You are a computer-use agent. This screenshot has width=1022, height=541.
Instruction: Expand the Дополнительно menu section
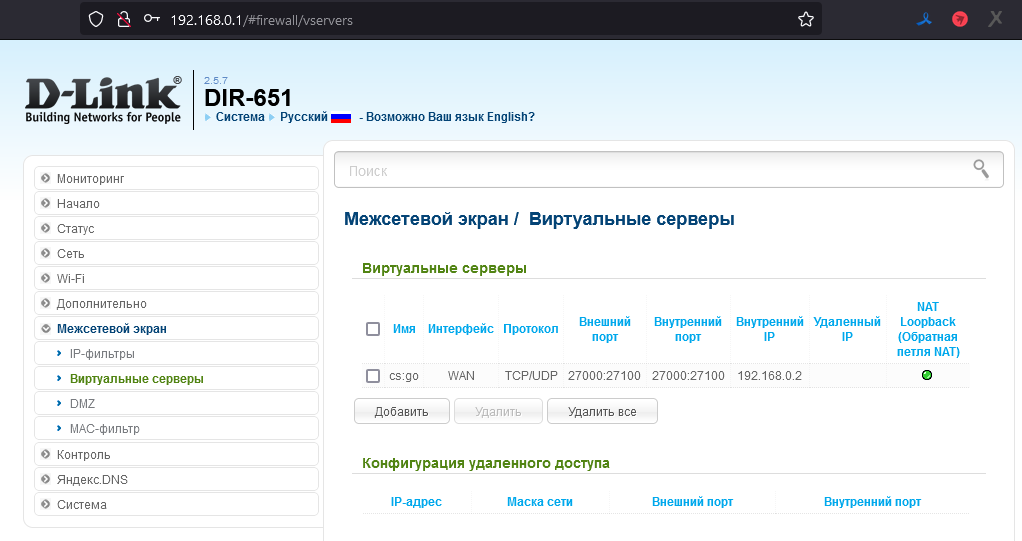point(176,303)
